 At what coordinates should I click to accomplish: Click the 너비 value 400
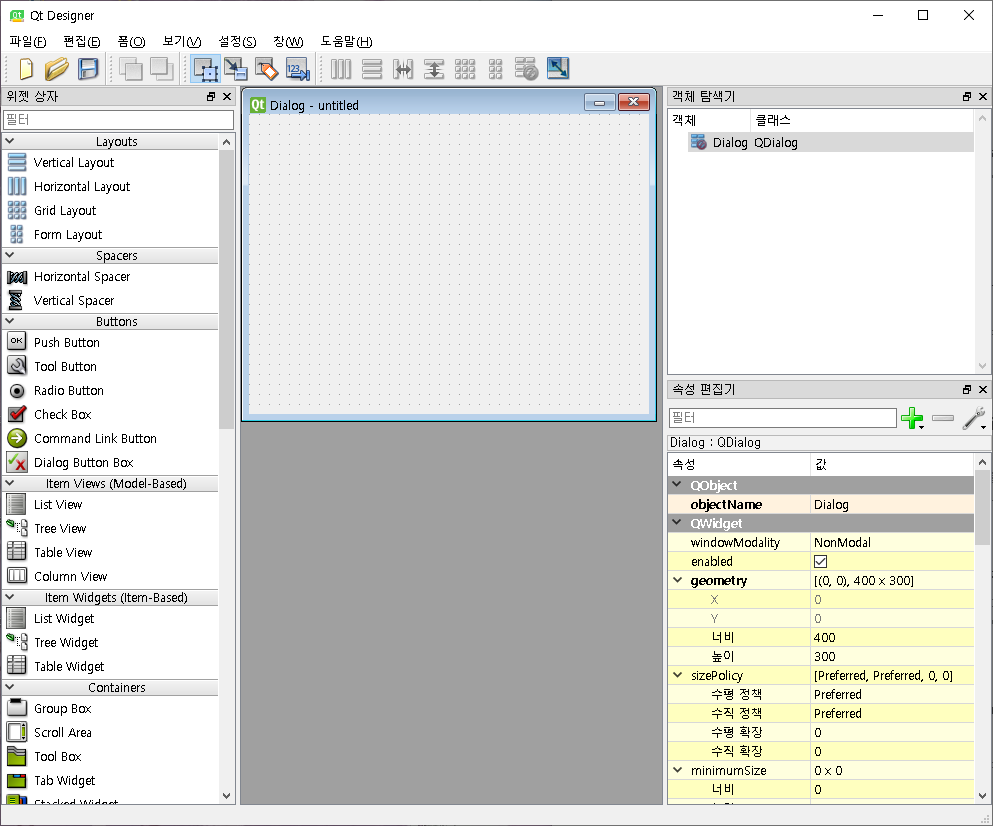(893, 637)
